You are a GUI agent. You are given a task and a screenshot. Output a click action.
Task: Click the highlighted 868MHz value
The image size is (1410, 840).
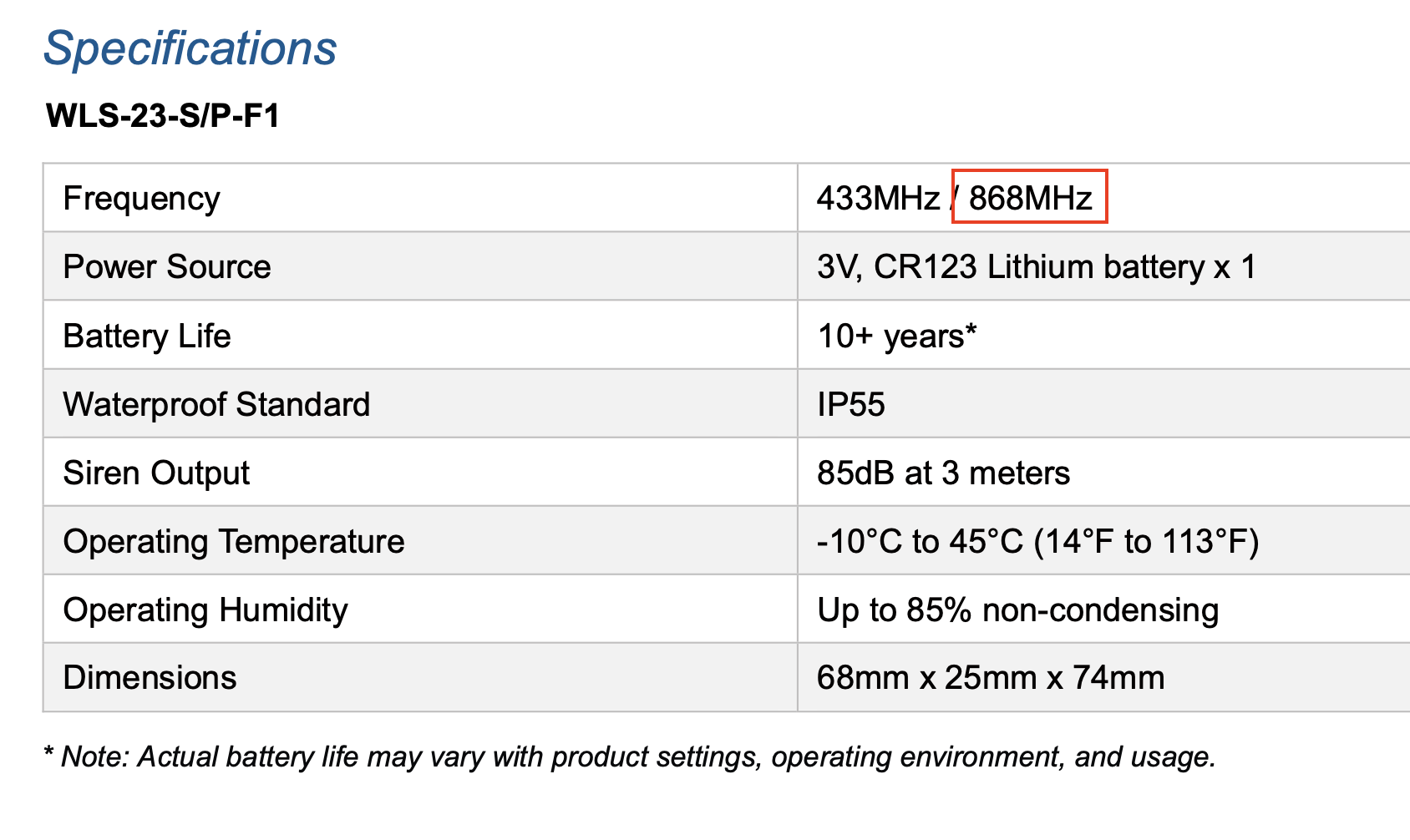pos(1030,198)
